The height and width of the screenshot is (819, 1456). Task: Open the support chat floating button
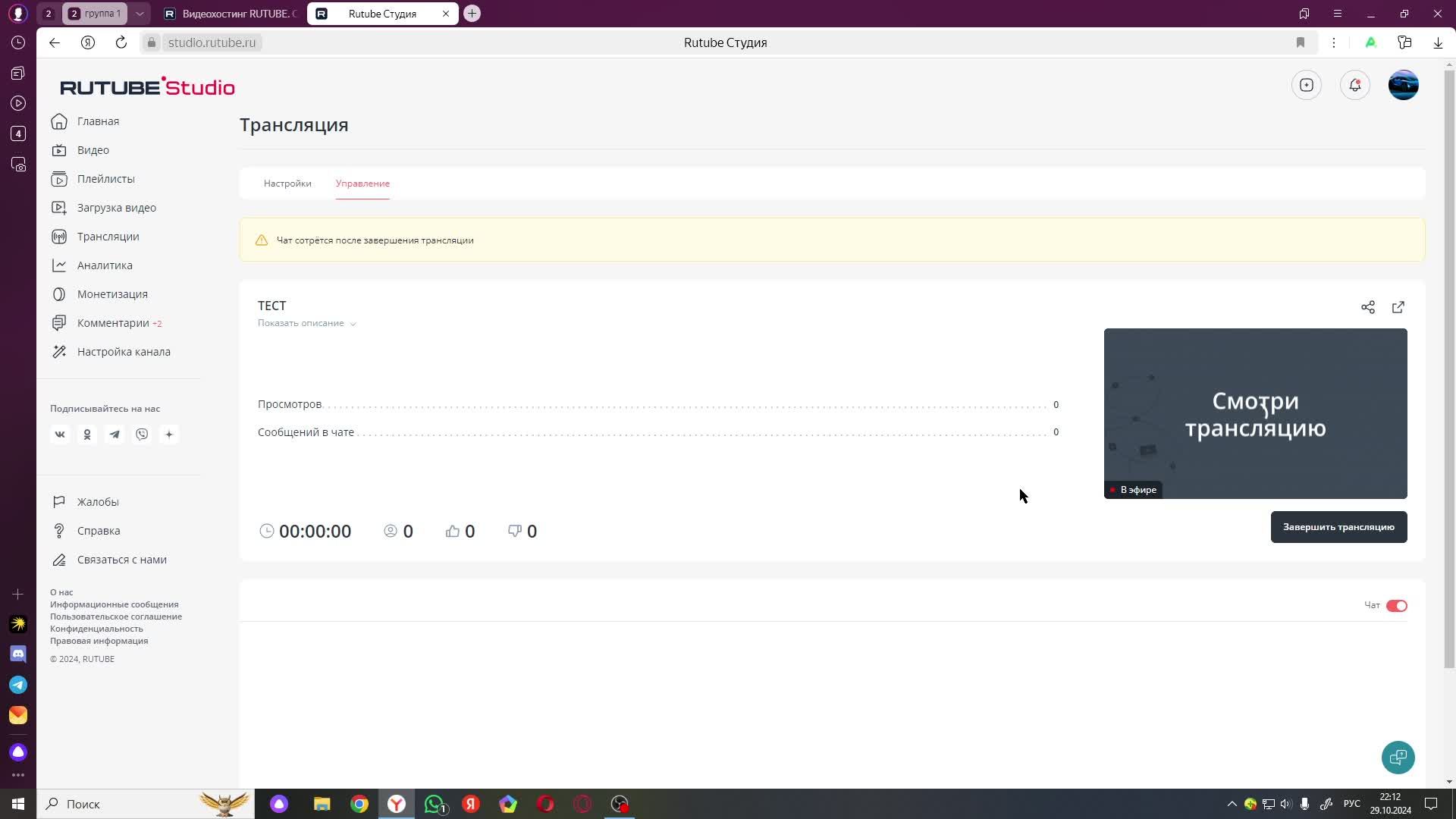pos(1398,757)
